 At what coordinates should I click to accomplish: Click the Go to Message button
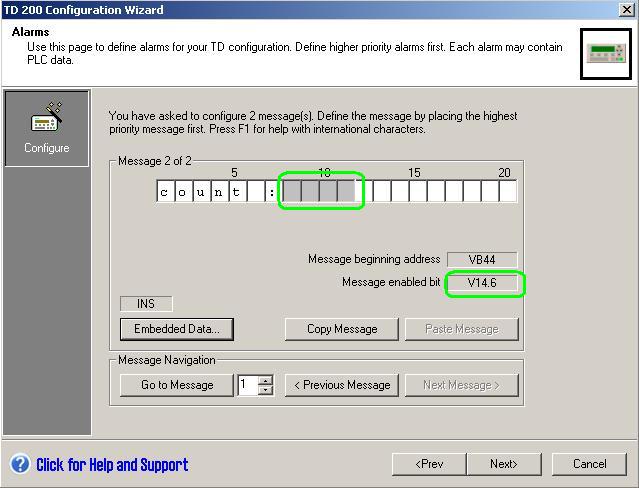177,385
